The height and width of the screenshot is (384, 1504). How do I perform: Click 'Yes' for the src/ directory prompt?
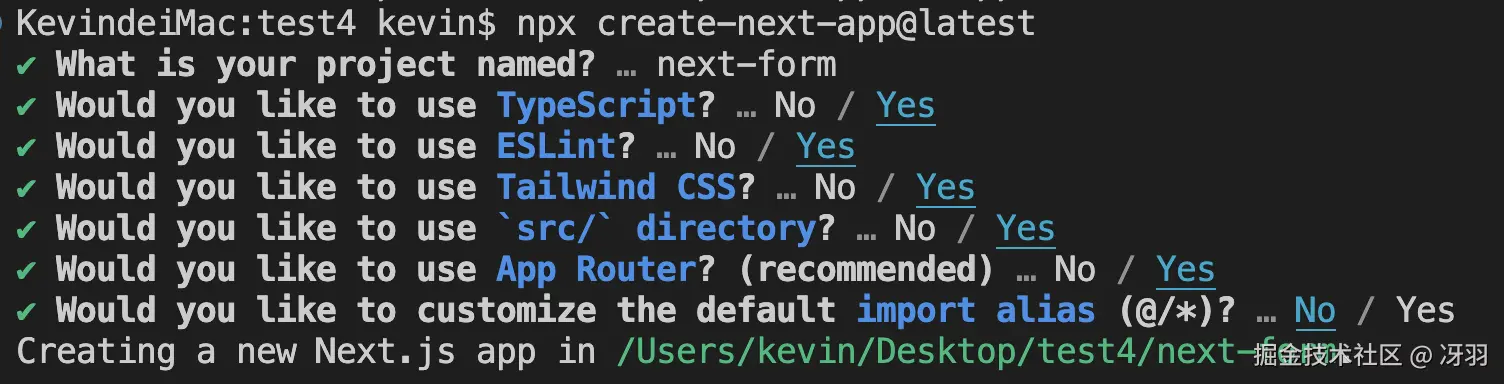(1025, 228)
